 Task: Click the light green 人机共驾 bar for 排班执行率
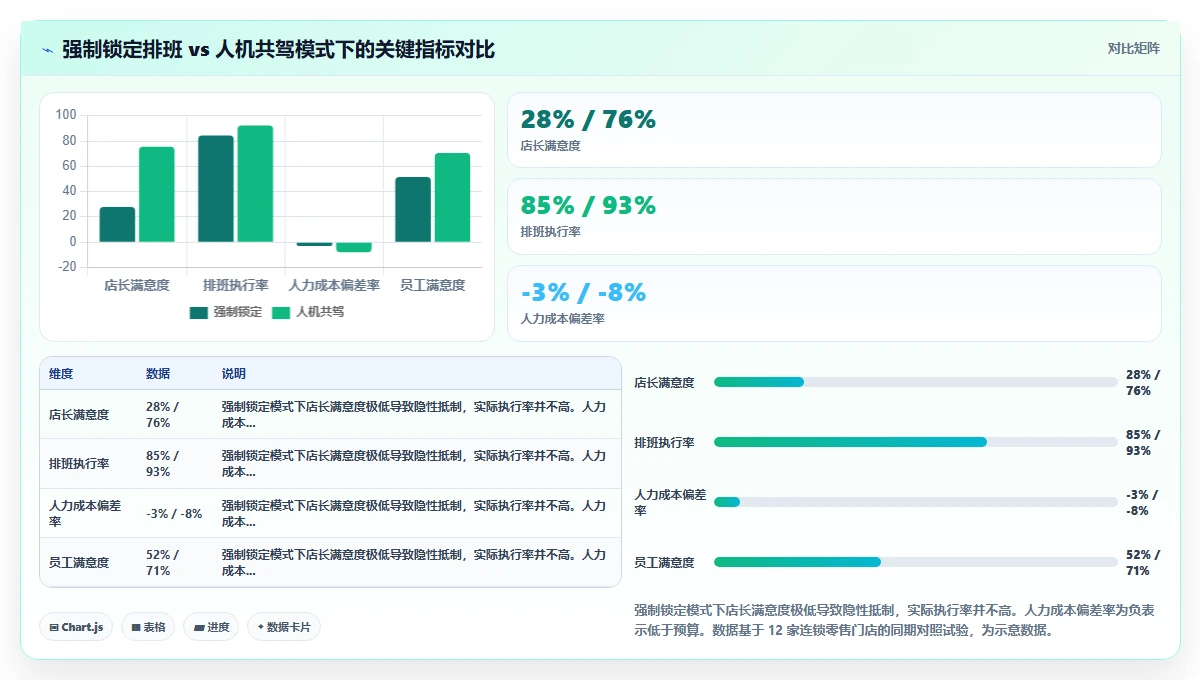(255, 184)
